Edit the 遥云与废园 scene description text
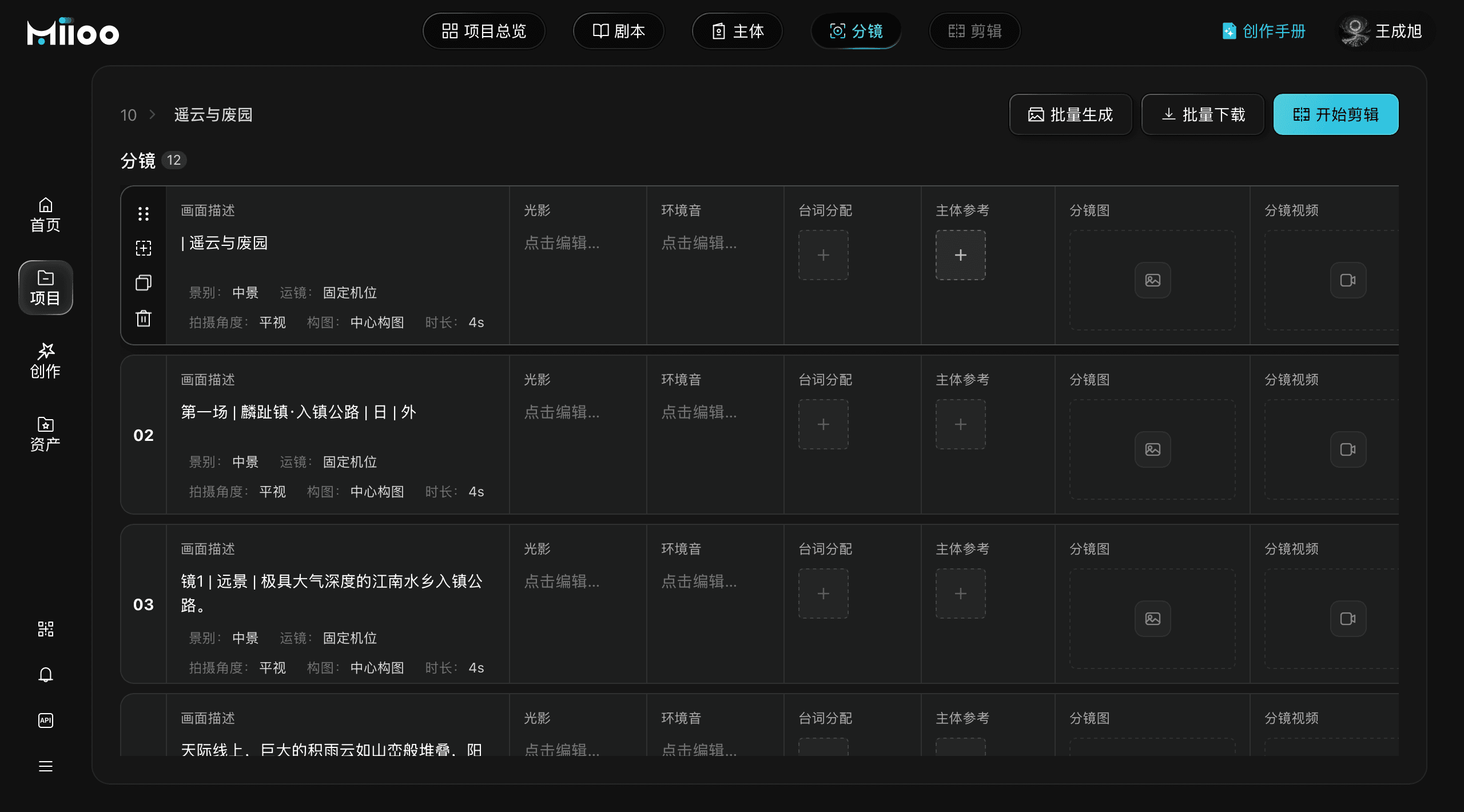This screenshot has width=1464, height=812. coord(224,243)
